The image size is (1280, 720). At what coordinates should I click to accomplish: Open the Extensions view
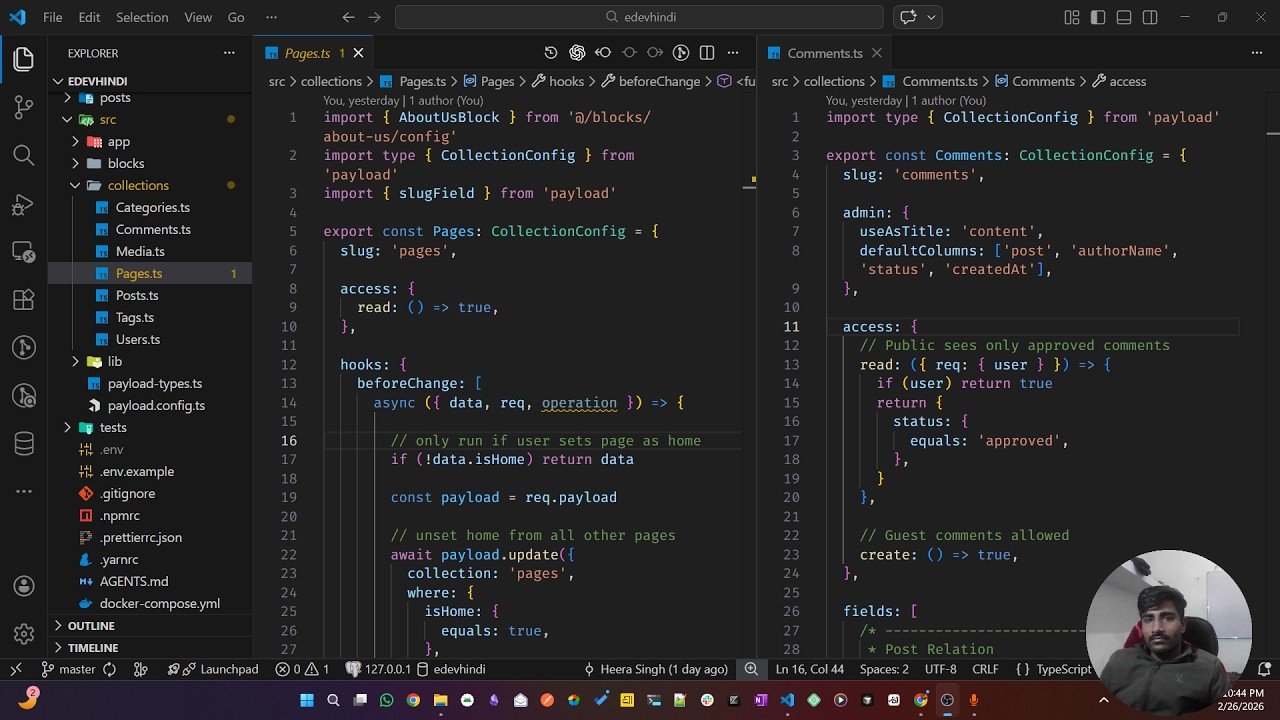pyautogui.click(x=24, y=300)
